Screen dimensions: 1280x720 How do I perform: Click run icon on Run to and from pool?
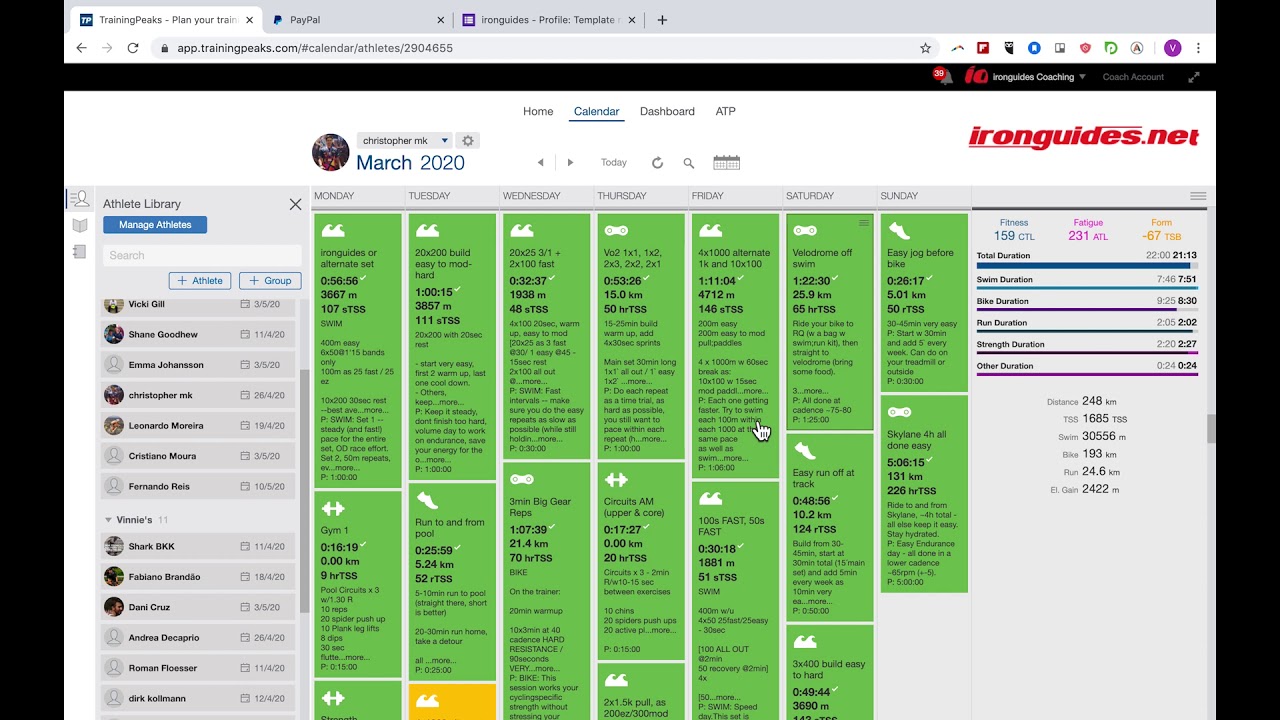[x=427, y=500]
